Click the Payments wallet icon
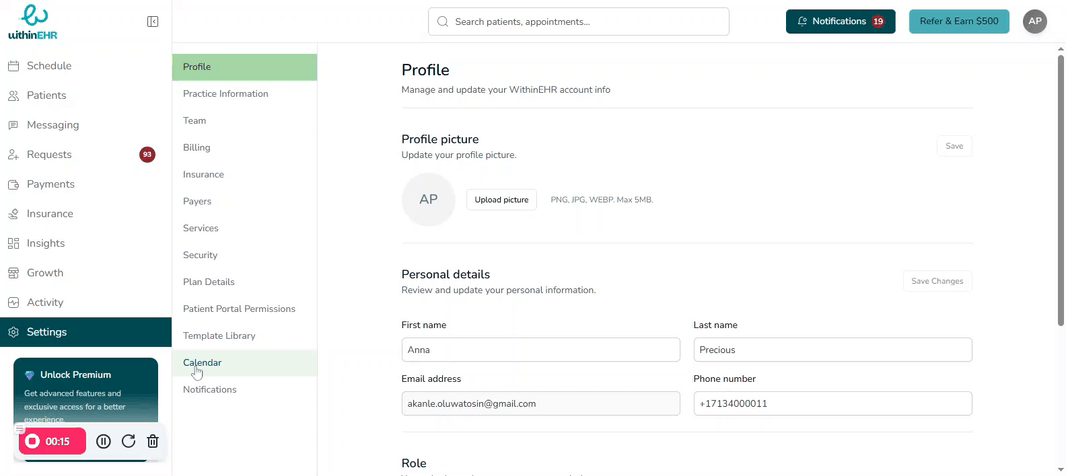 [x=14, y=185]
